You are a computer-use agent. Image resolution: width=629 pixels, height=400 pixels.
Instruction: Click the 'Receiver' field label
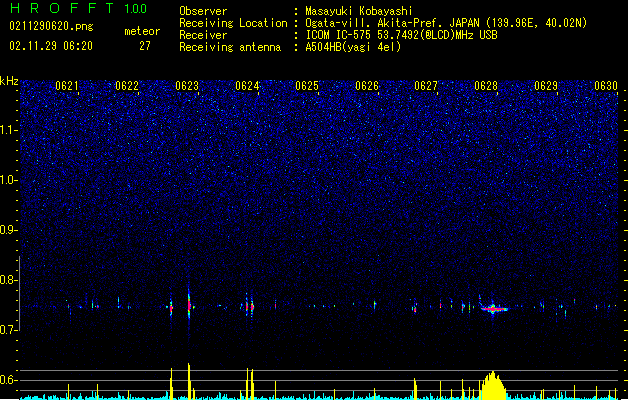click(203, 35)
